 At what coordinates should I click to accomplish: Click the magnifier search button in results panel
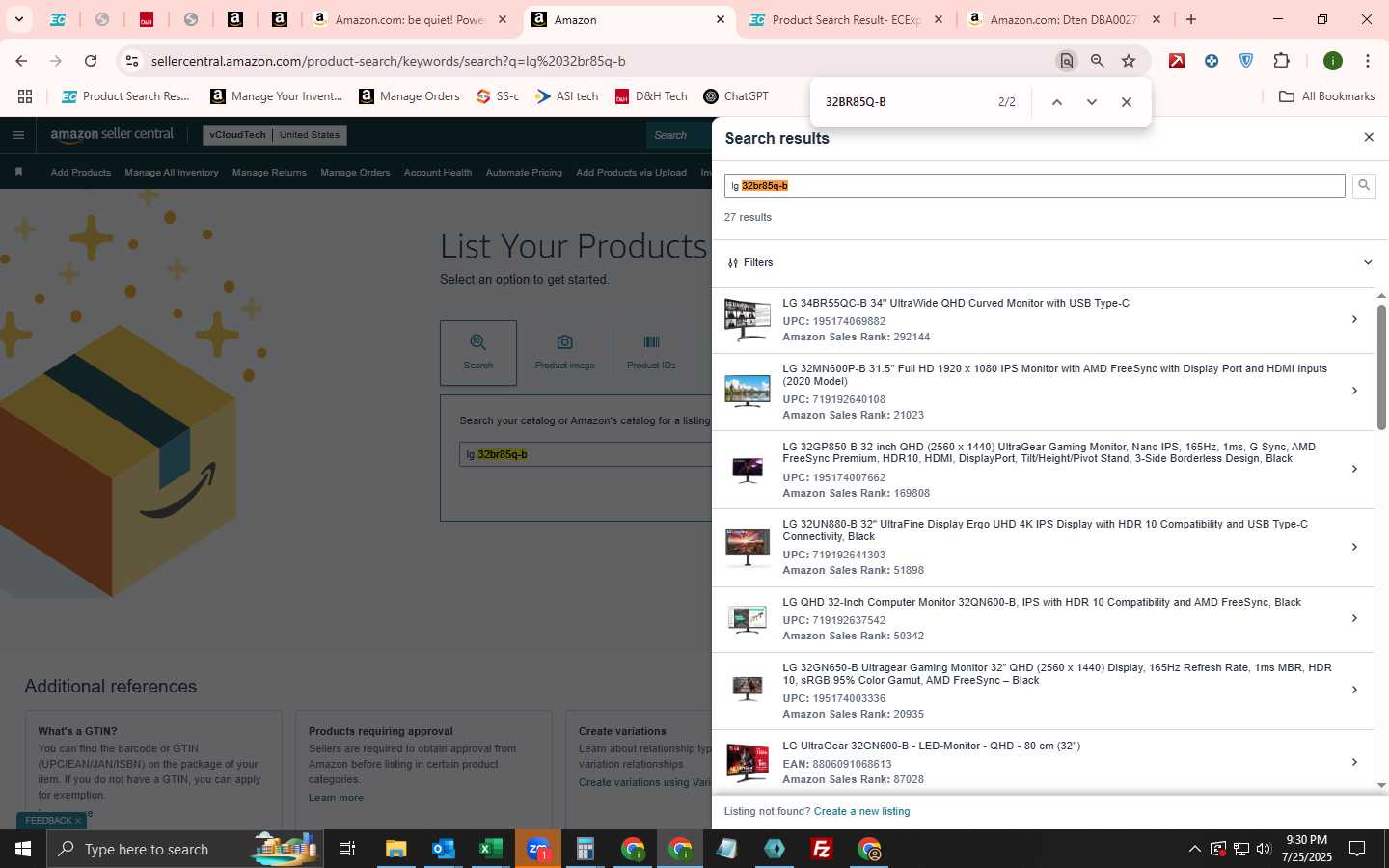click(1363, 185)
